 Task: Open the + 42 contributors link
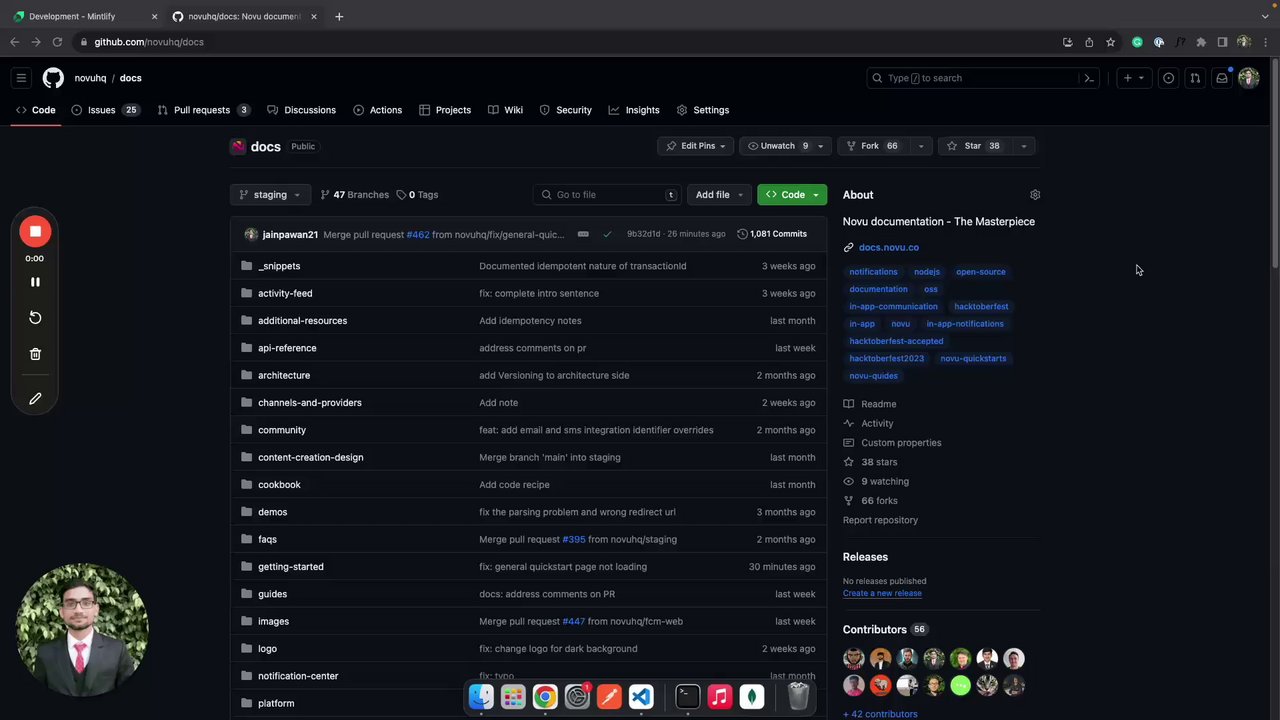coord(880,714)
